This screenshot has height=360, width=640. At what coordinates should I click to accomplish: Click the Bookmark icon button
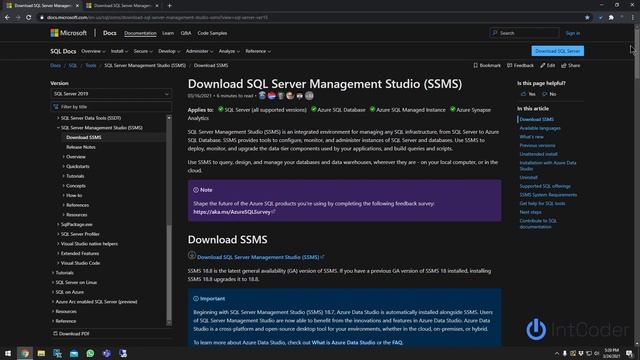point(487,65)
